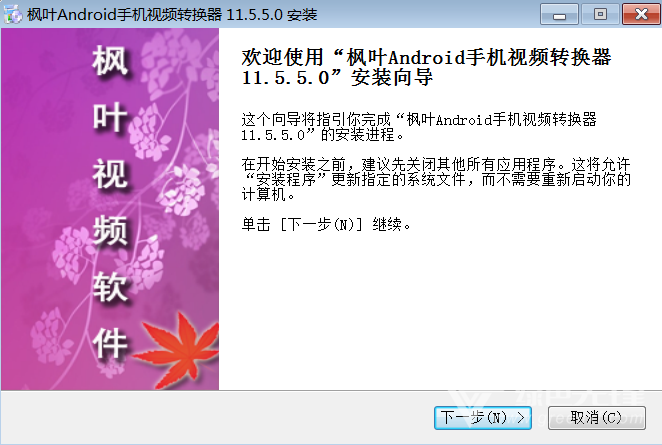Image resolution: width=662 pixels, height=445 pixels.
Task: Click the line 单击 [下一步(N)] 继续
Action: click(x=326, y=225)
